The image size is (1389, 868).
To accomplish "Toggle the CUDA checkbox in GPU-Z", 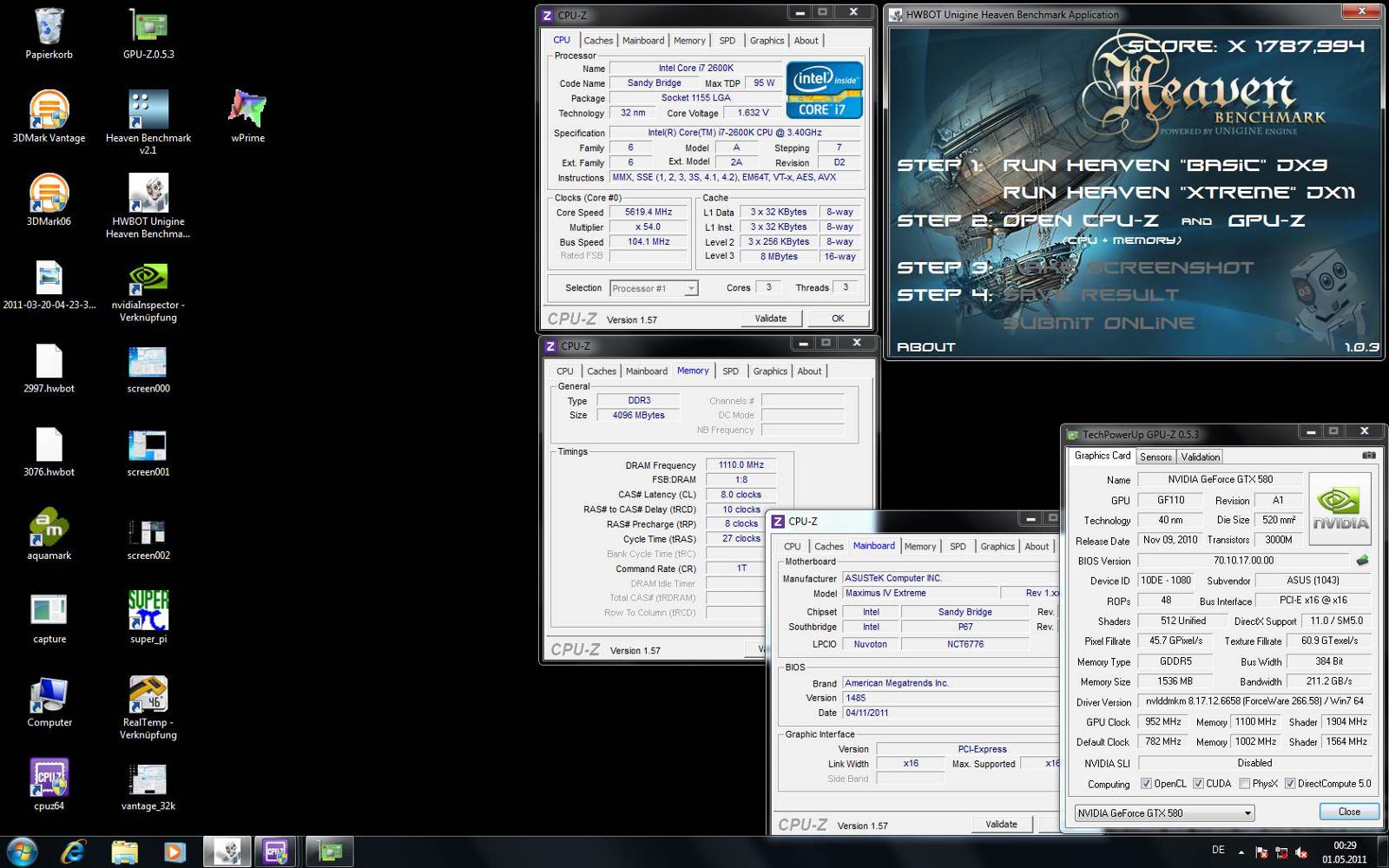I will tap(1198, 784).
